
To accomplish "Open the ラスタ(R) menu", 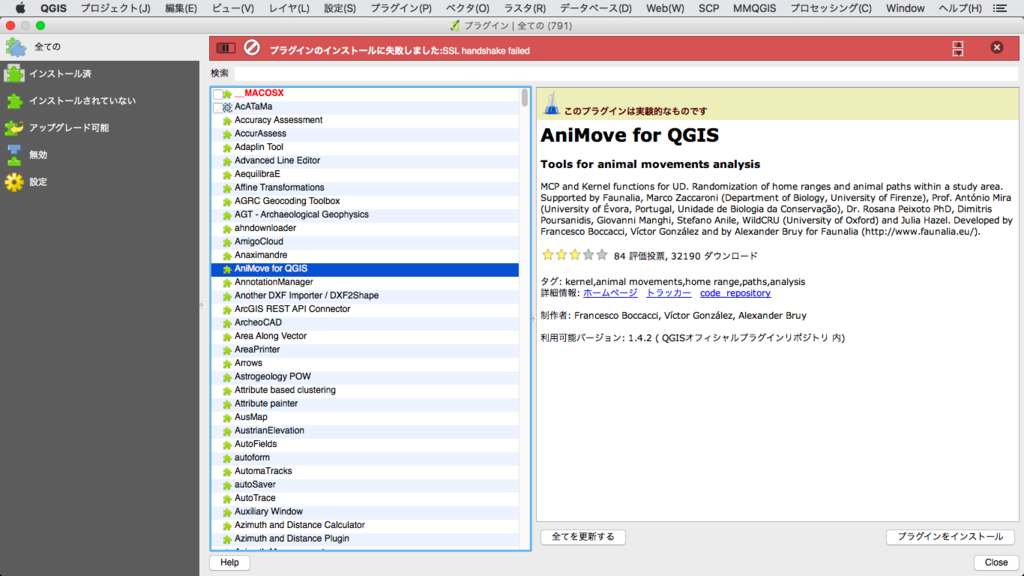I will [524, 8].
